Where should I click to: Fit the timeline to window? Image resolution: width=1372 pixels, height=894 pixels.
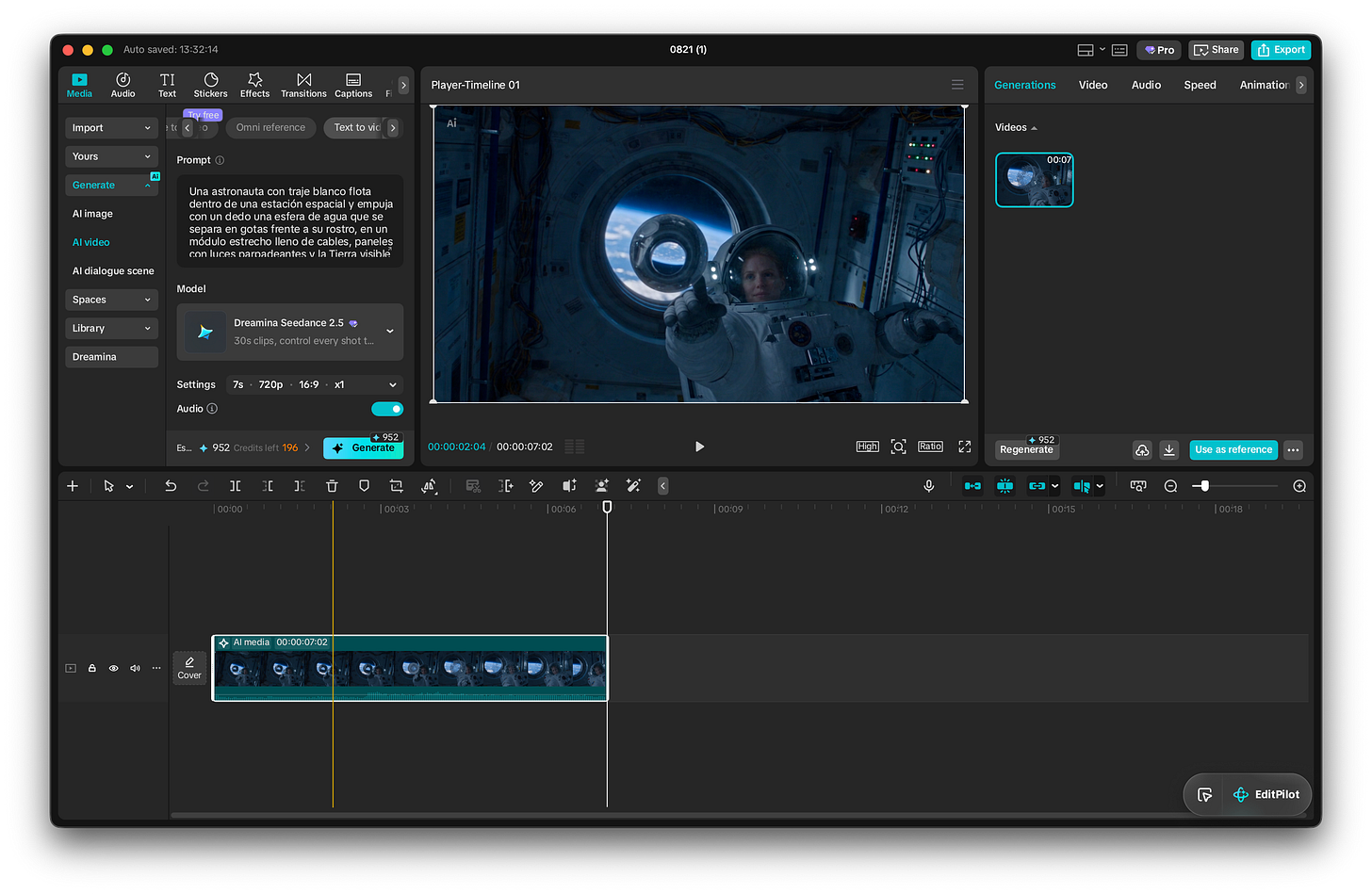pyautogui.click(x=1138, y=486)
